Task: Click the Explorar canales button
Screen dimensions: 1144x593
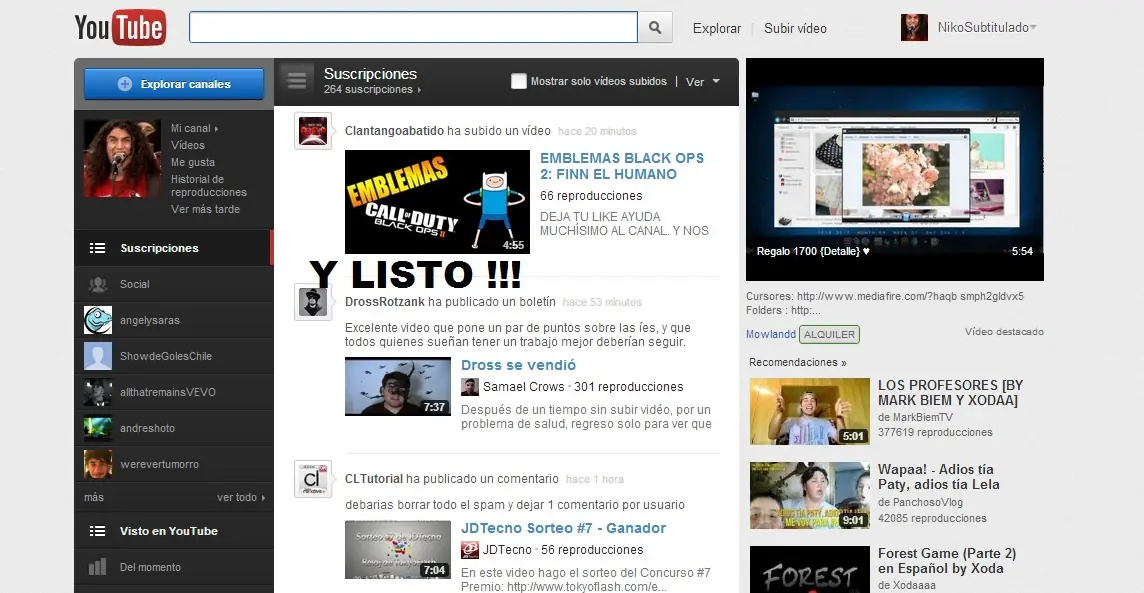Action: tap(174, 84)
